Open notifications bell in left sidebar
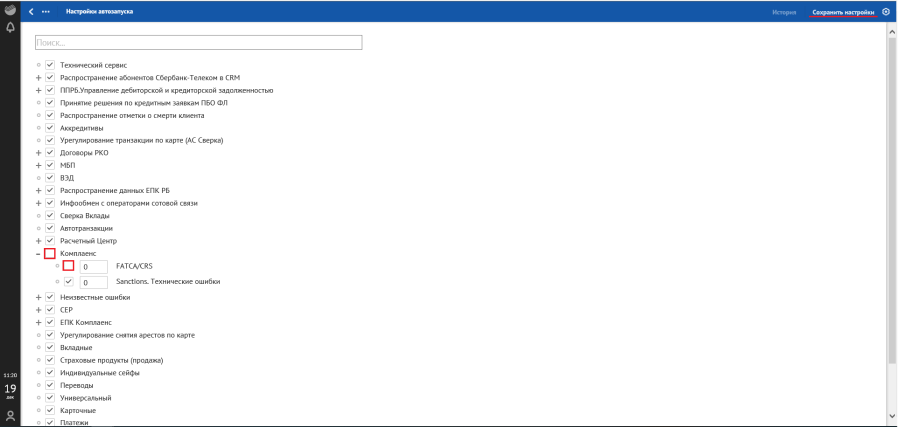The width and height of the screenshot is (900, 427). tap(10, 27)
